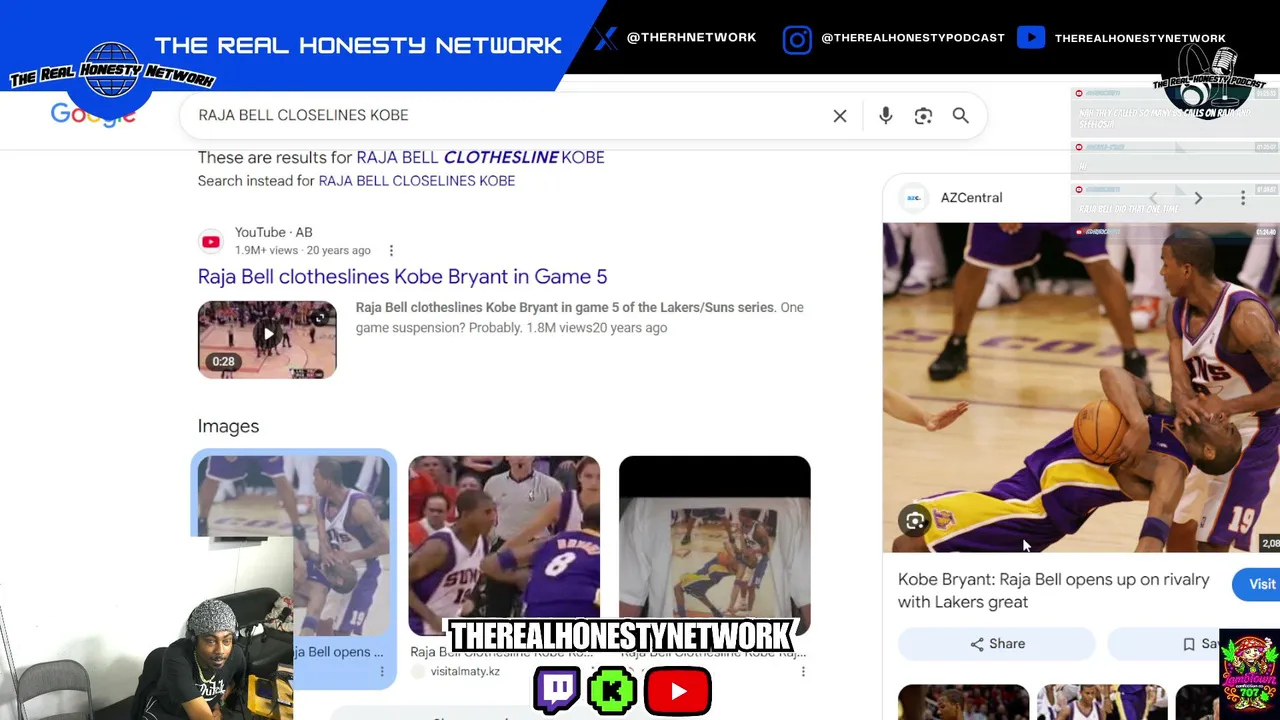Viewport: 1280px width, 720px height.
Task: Open "Raja Bell clotheslines Kobe Bryant in Game 5" link
Action: 402,276
